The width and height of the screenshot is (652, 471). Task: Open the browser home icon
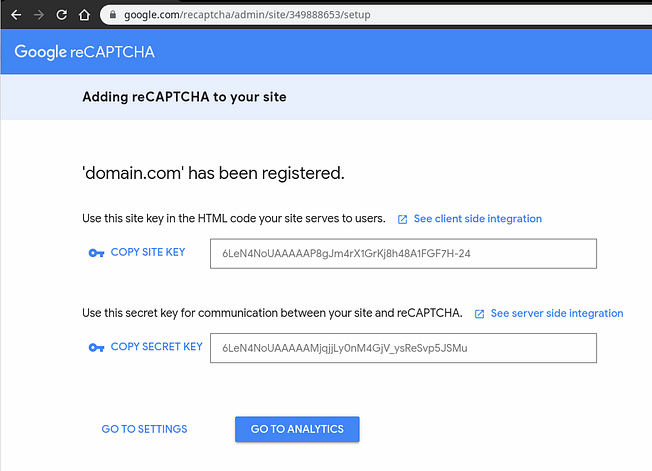pos(84,15)
